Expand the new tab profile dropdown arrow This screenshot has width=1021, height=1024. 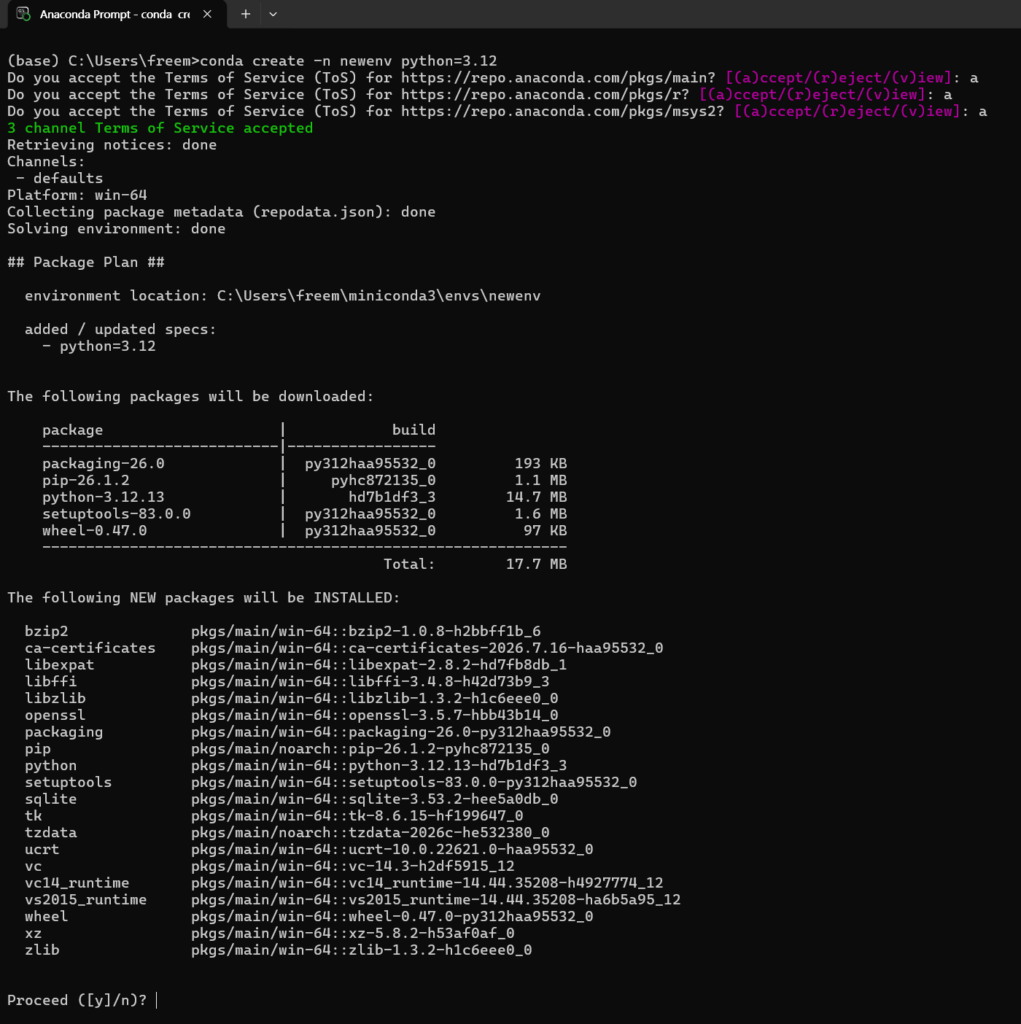(x=273, y=14)
